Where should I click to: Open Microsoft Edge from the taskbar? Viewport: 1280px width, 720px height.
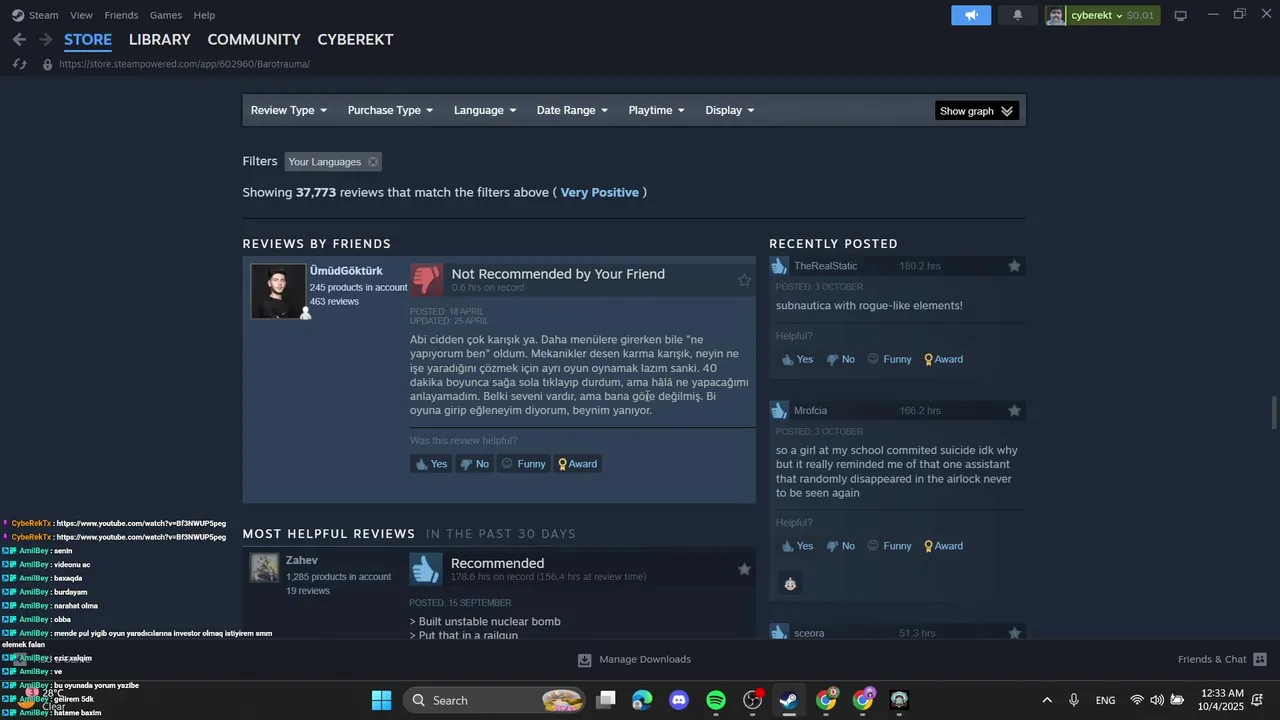[x=642, y=700]
